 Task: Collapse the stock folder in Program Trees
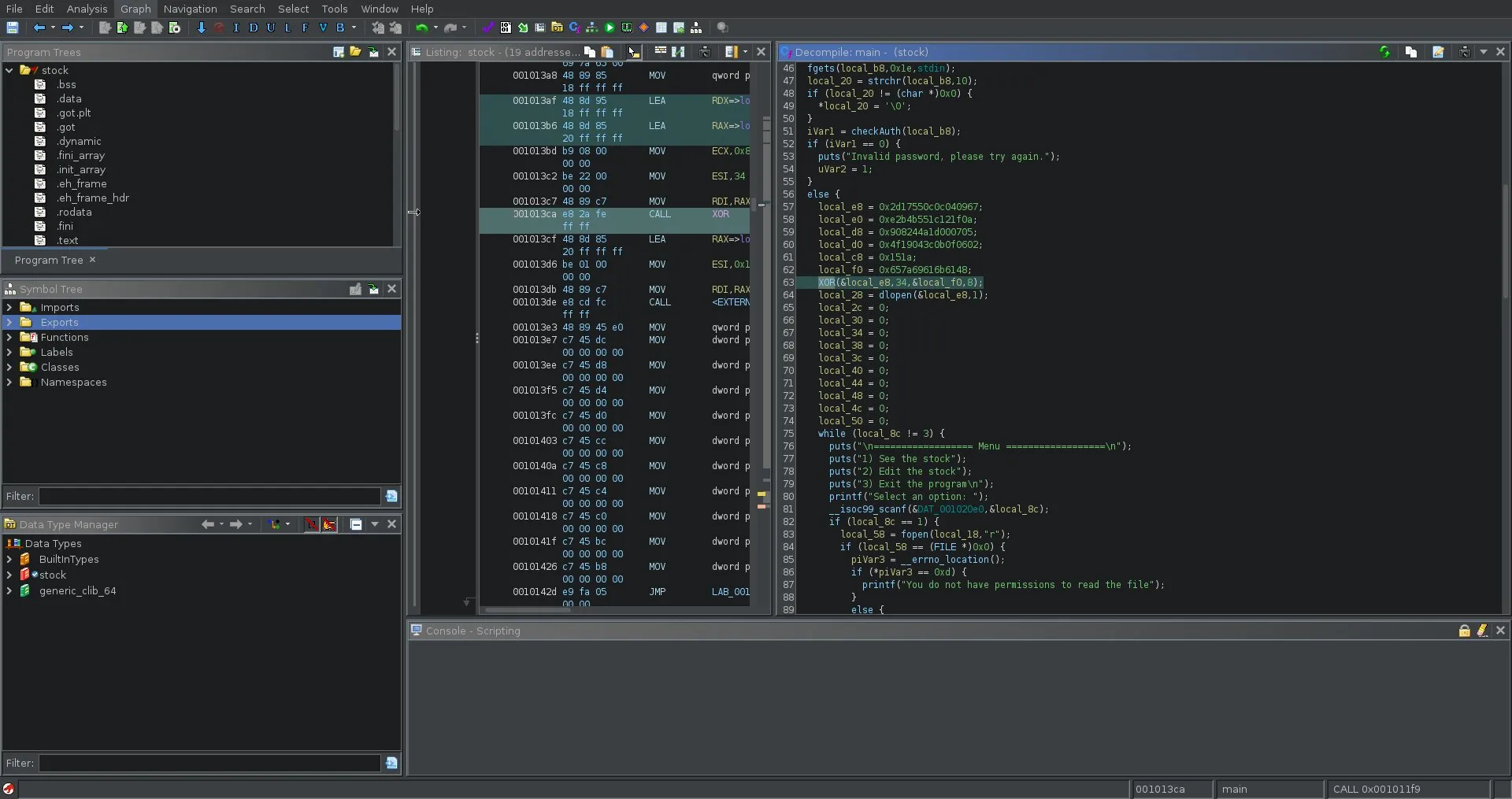(9, 70)
